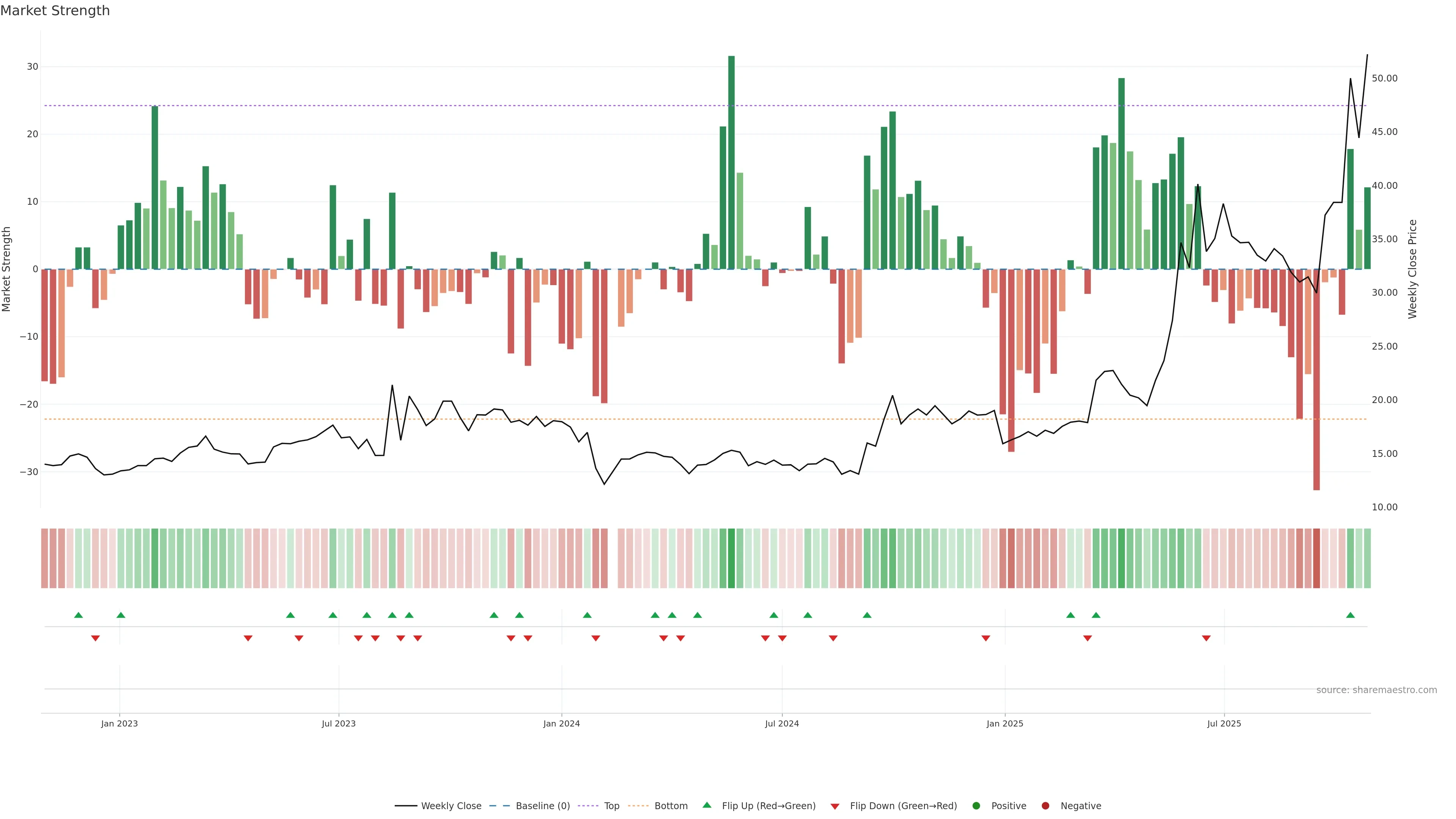Click the Jul 2025 x-axis label
This screenshot has width=1456, height=819.
coord(1224,723)
